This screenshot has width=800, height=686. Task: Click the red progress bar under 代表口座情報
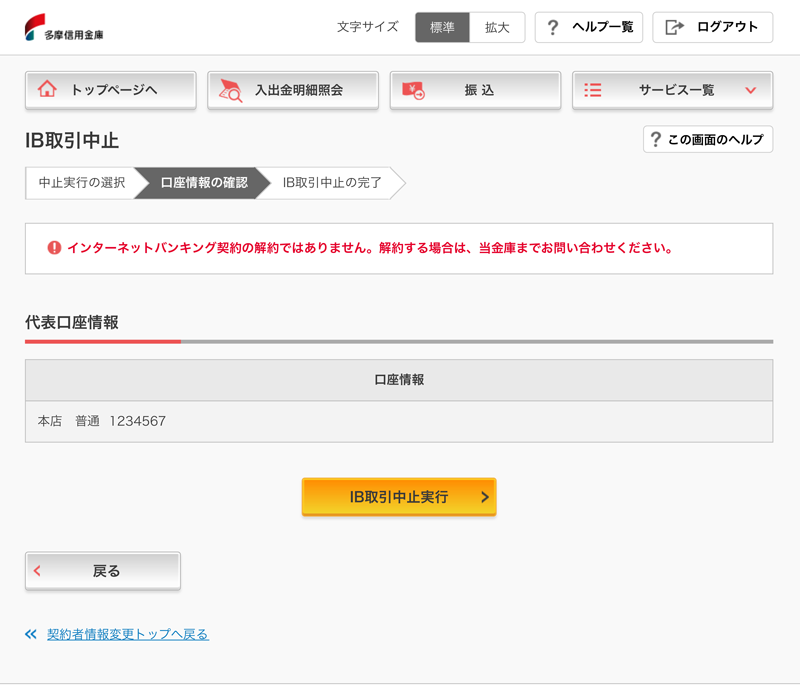(x=100, y=340)
